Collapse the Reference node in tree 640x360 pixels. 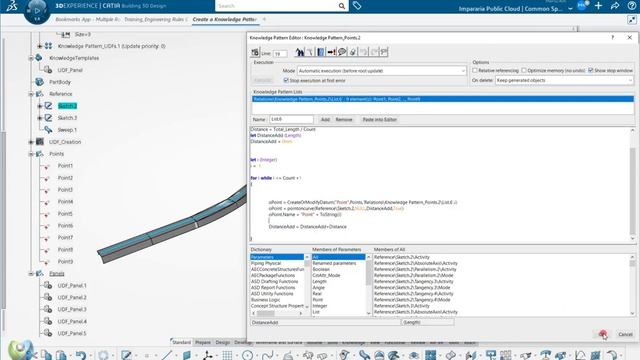(x=31, y=94)
